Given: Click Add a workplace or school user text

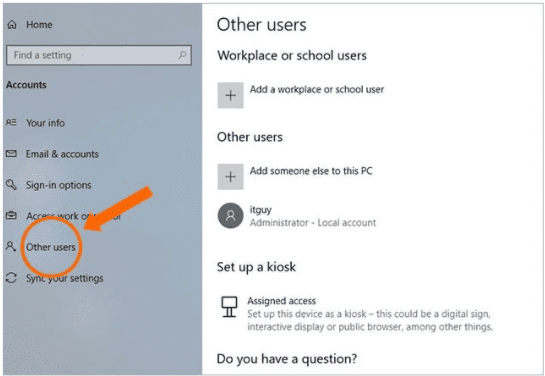Looking at the screenshot, I should (x=317, y=90).
